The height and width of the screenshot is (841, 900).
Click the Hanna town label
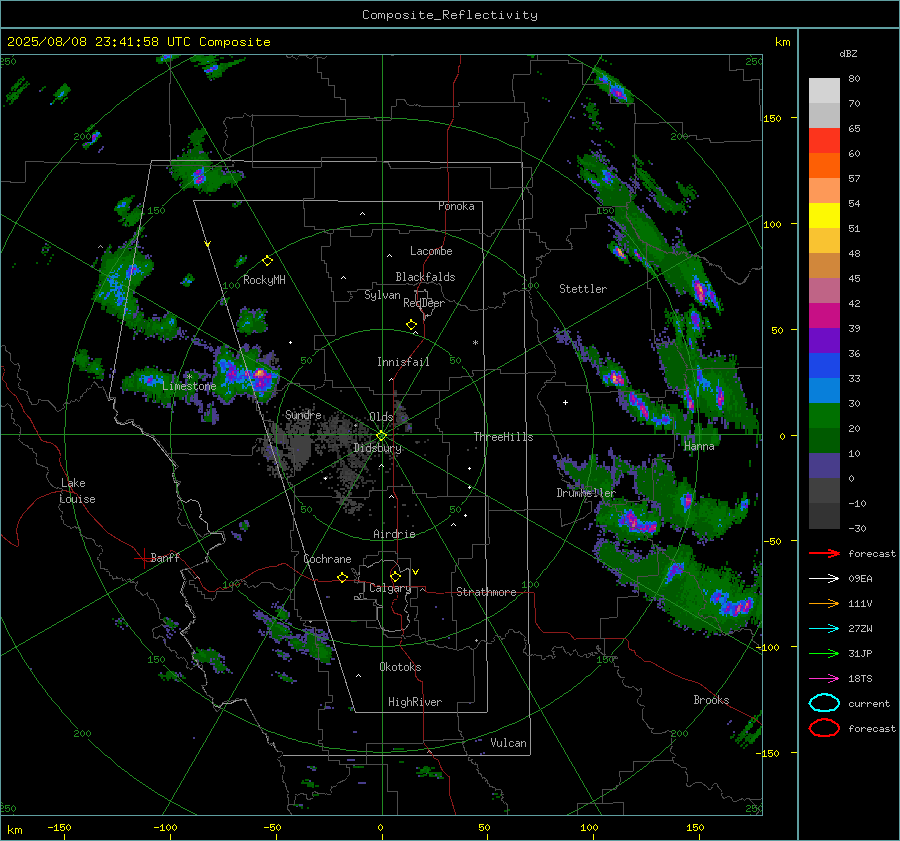[x=699, y=446]
